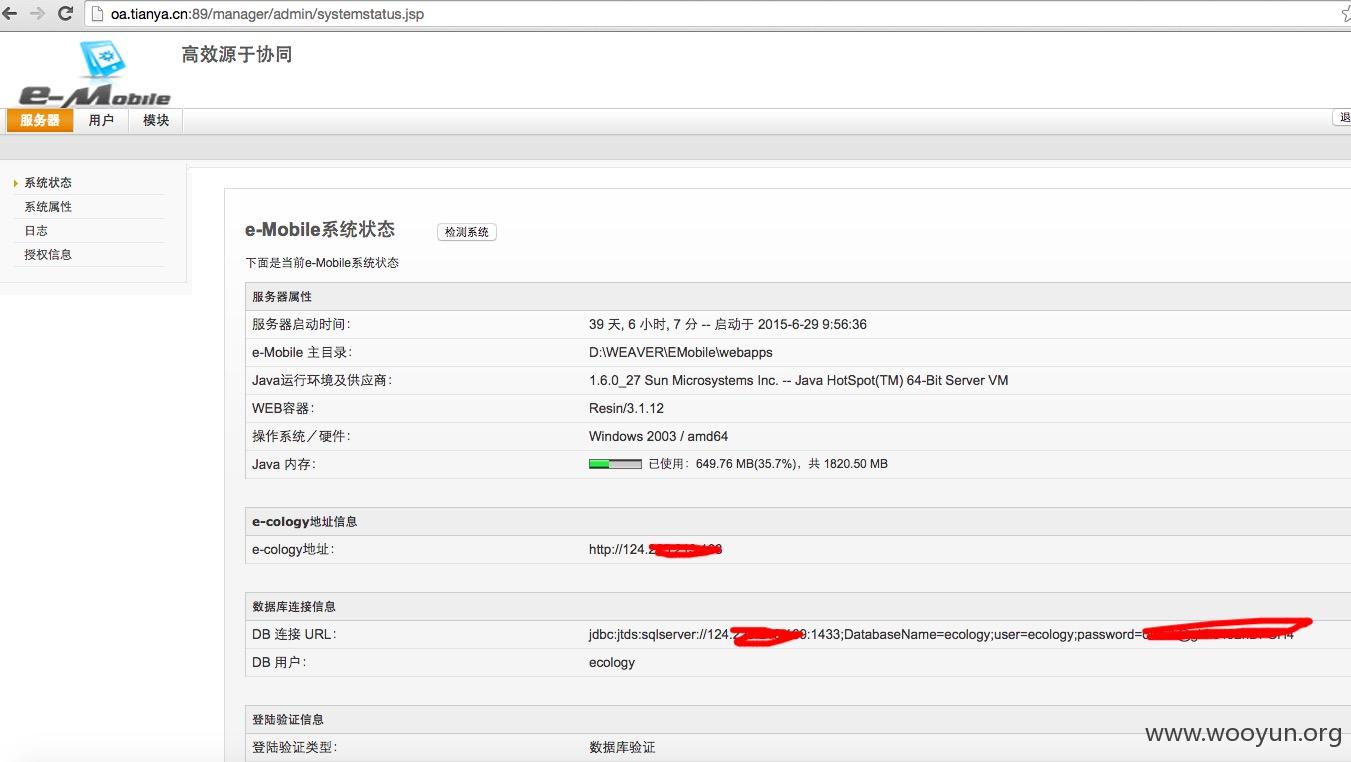Click the 检测系统 button

467,232
